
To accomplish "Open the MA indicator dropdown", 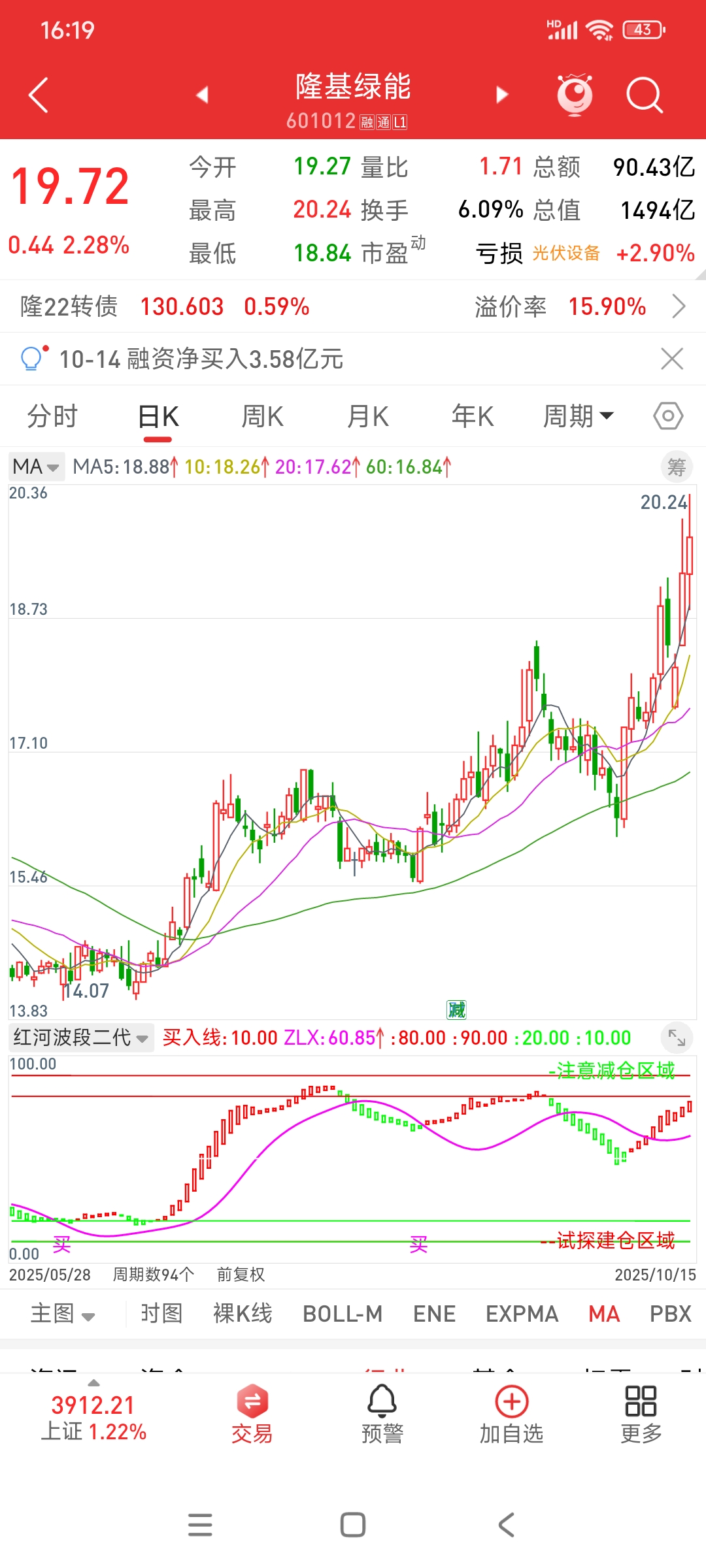I will click(37, 466).
